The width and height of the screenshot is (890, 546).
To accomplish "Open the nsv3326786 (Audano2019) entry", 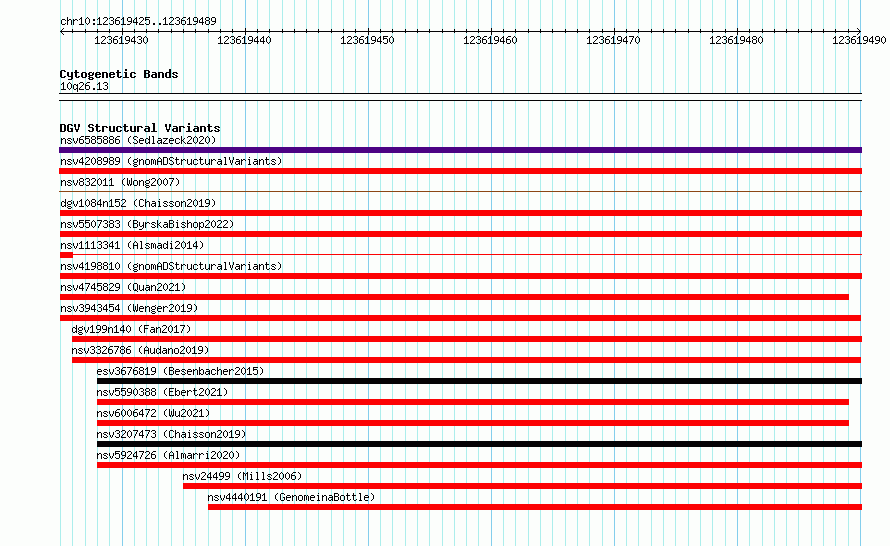I will (x=140, y=350).
